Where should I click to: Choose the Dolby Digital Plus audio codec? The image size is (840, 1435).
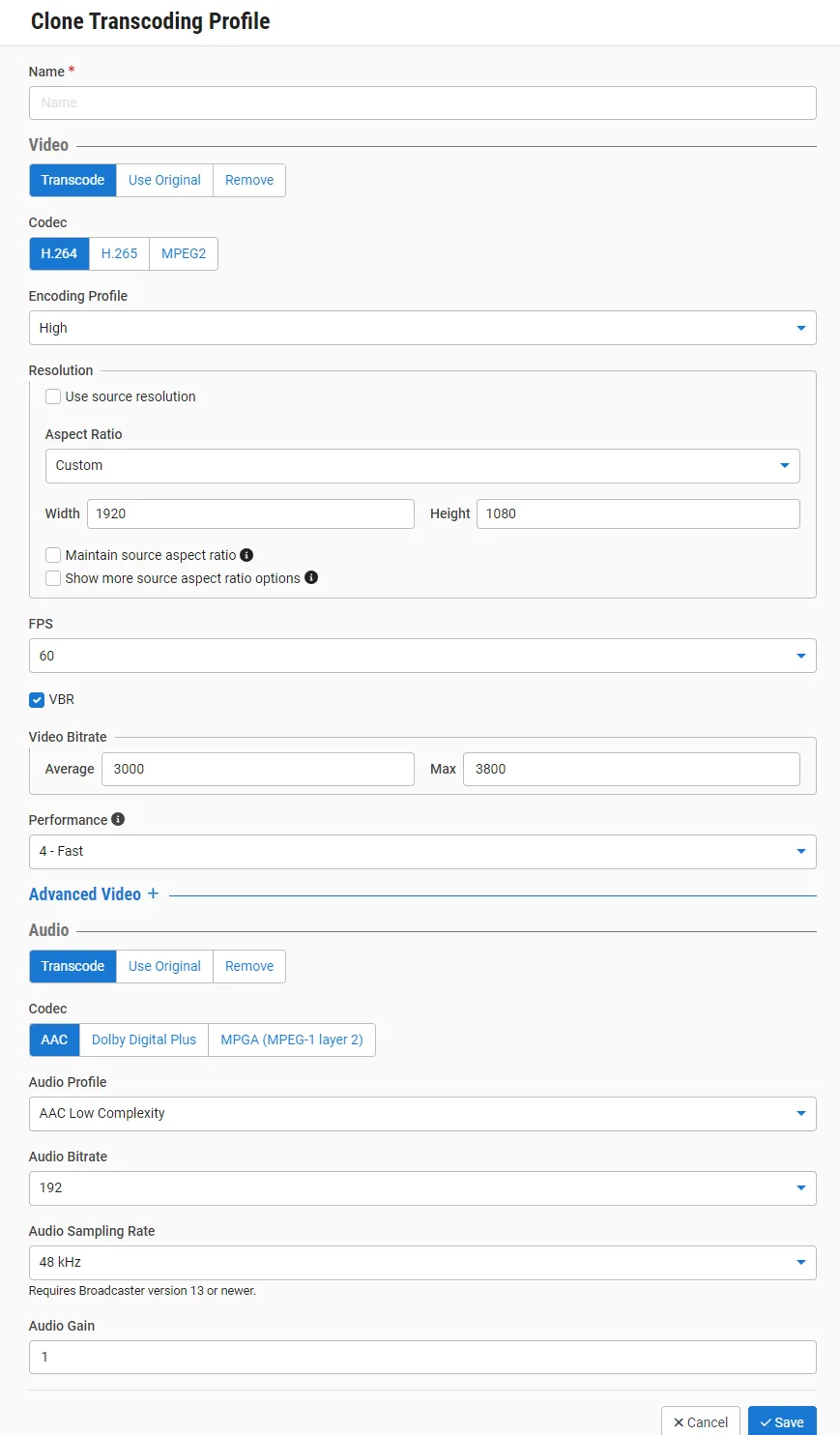(x=144, y=1040)
